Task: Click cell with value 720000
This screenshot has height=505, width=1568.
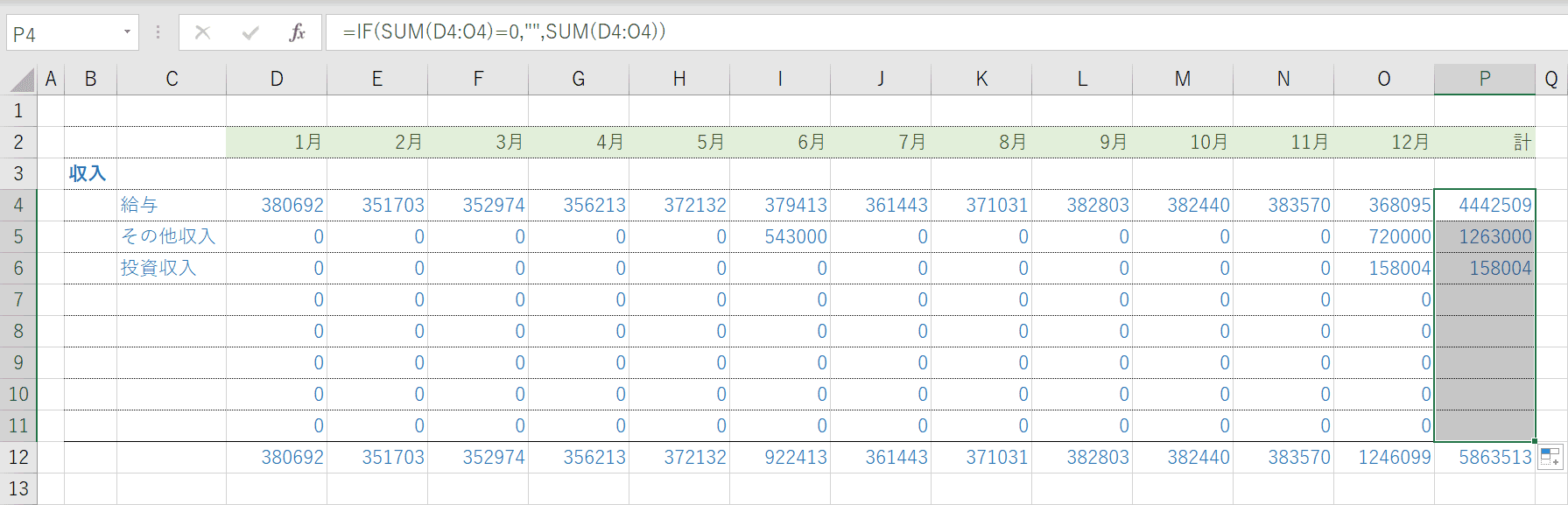Action: tap(1384, 237)
